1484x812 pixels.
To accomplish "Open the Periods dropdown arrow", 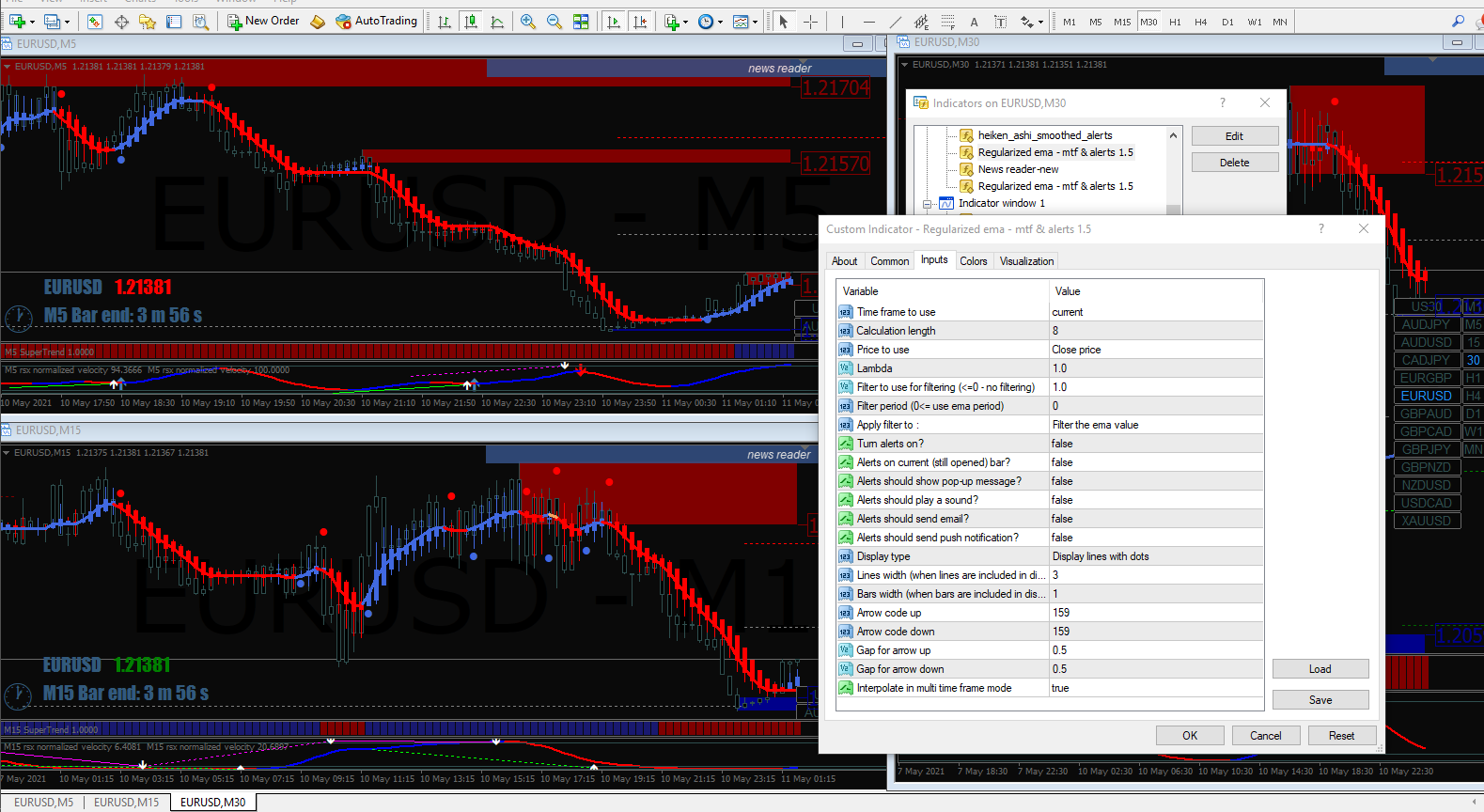I will (720, 22).
